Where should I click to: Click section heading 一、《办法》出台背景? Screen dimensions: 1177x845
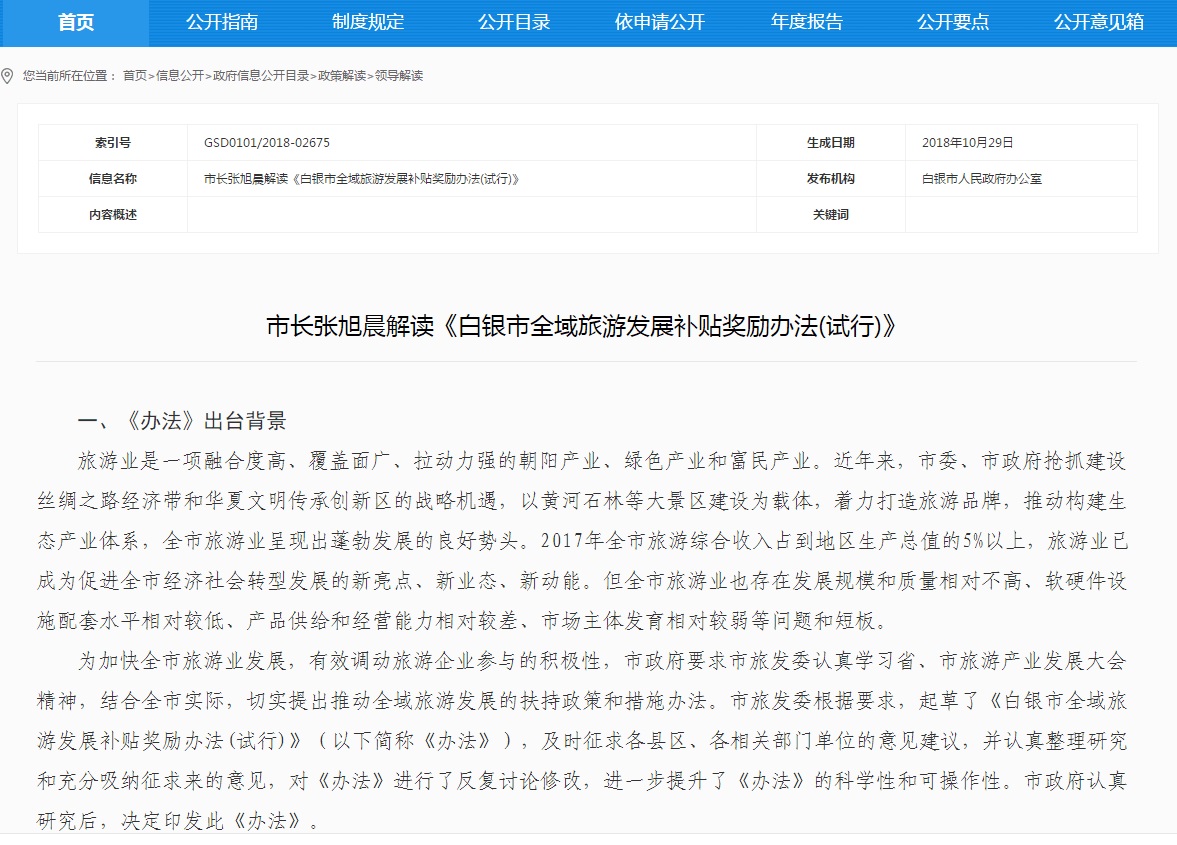pos(182,420)
